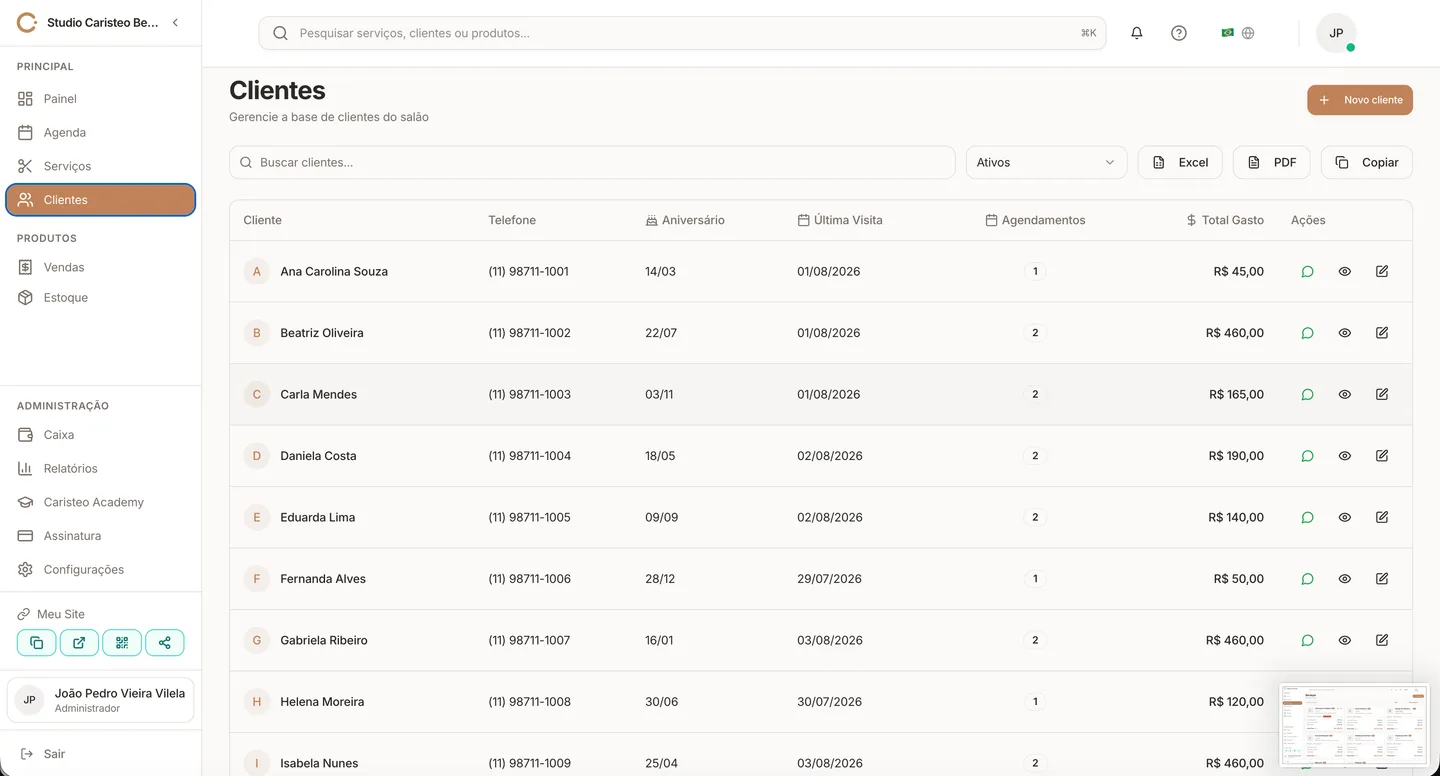Message Gabriela Ribeiro via chat icon

(1307, 640)
